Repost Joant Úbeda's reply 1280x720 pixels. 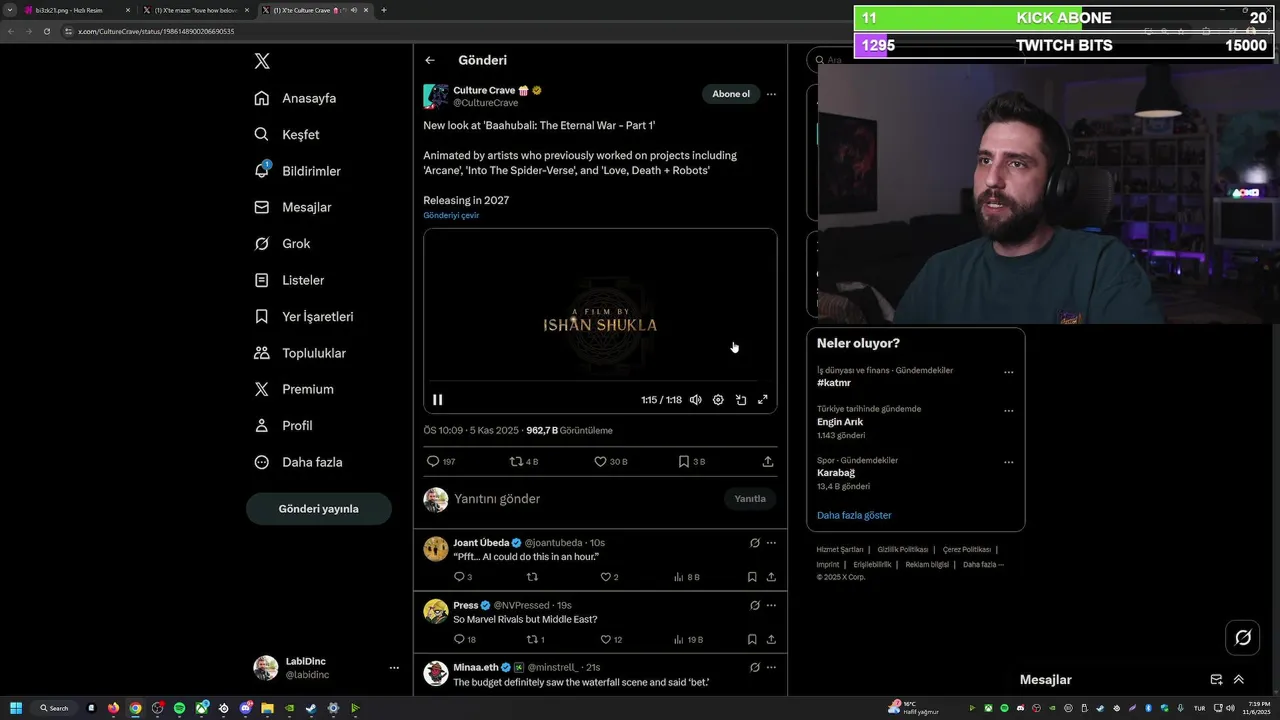pos(532,577)
